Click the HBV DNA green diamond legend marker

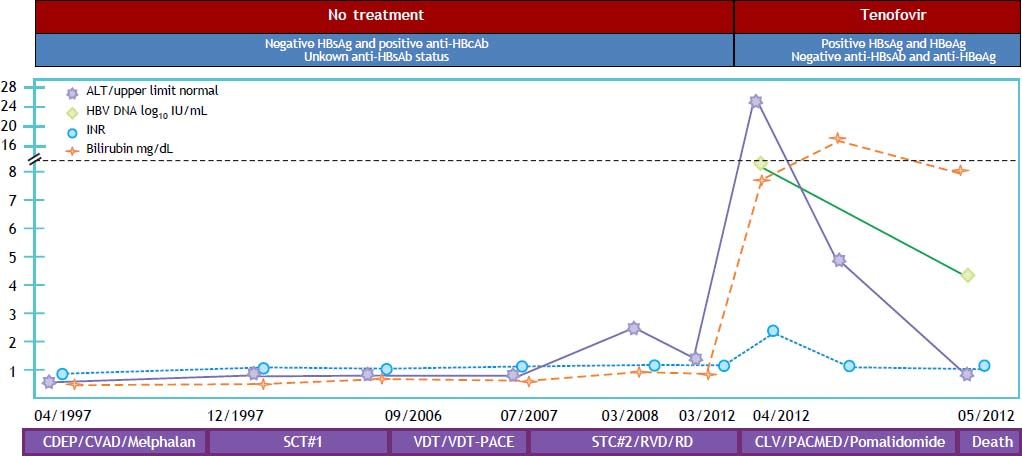[x=71, y=111]
